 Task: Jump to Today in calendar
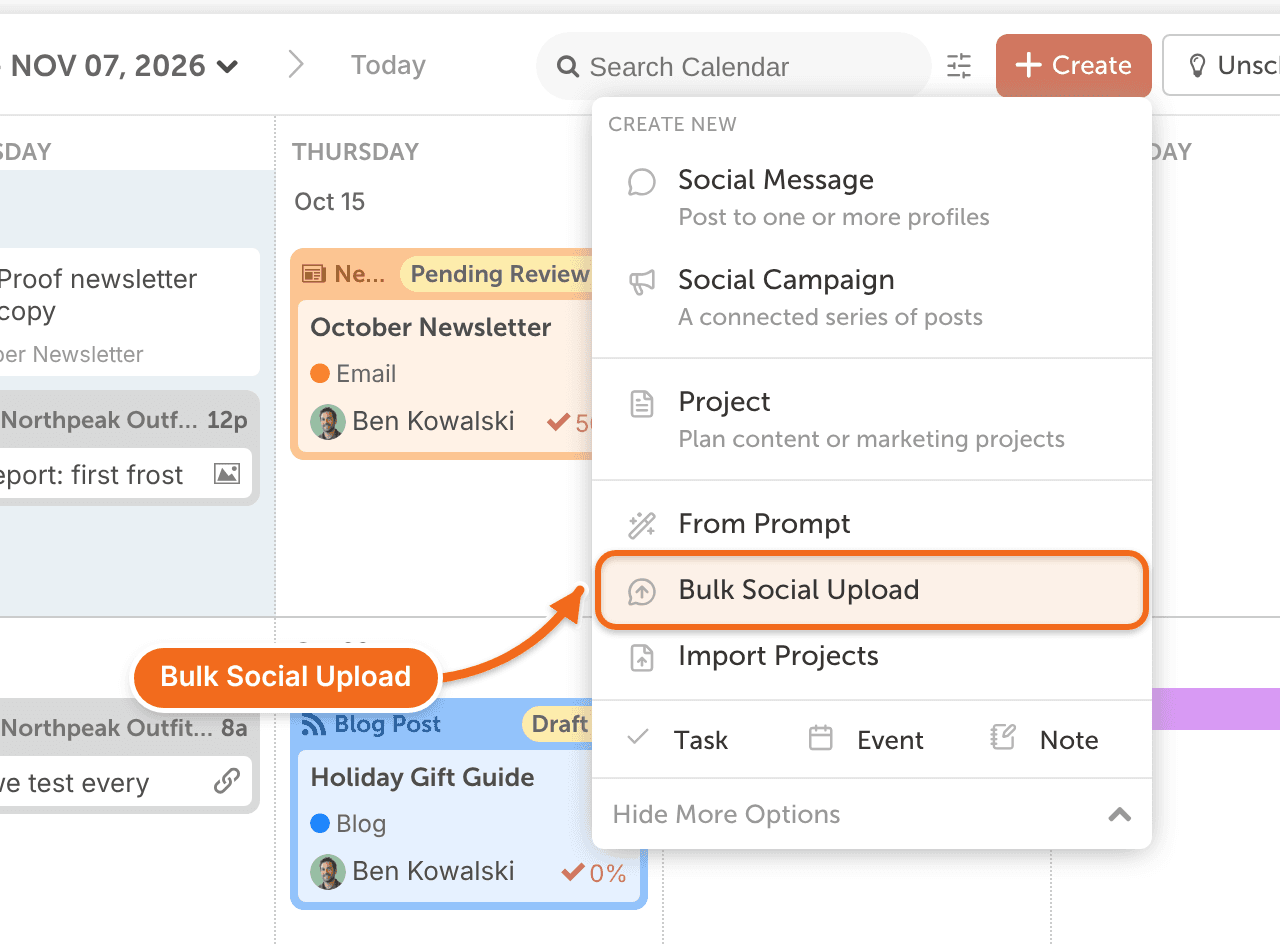coord(388,65)
